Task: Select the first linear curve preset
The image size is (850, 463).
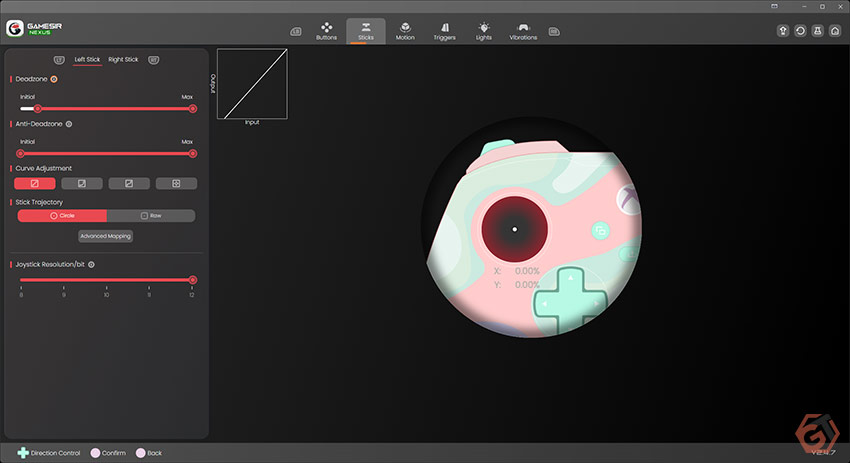Action: [x=35, y=184]
